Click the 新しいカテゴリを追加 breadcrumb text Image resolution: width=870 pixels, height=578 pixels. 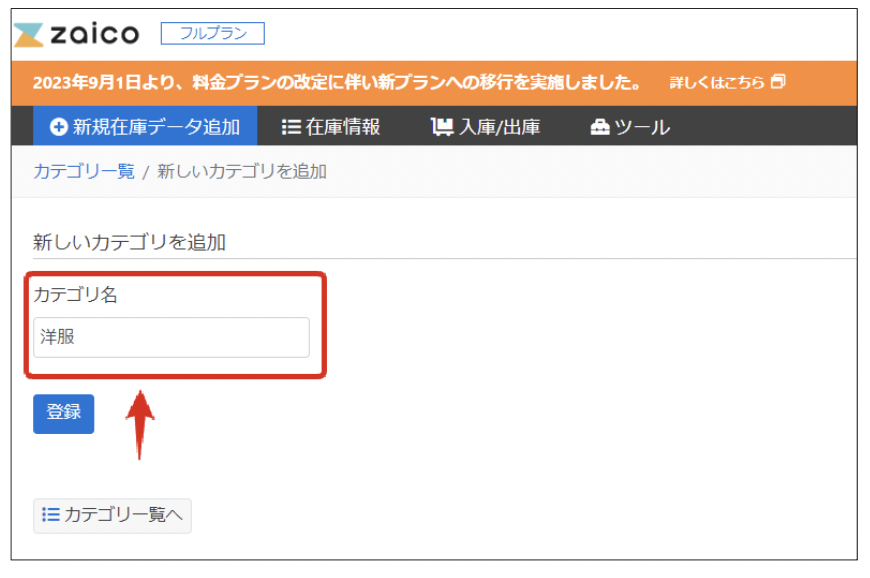coord(242,171)
